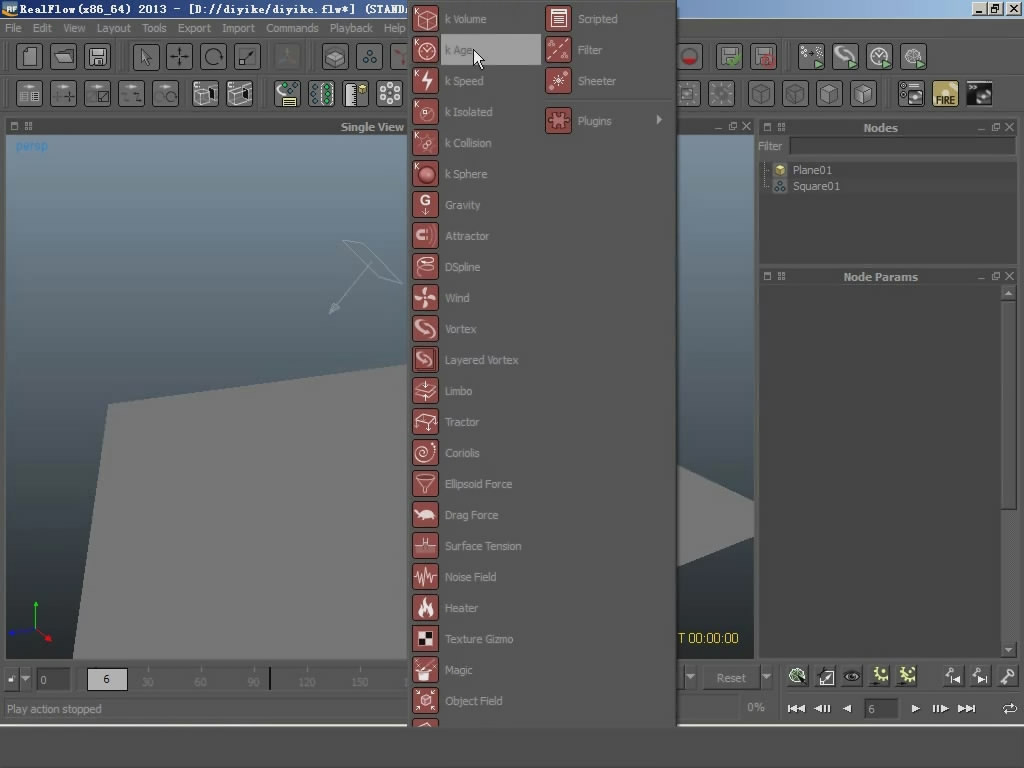Toggle the FIRE button in toolbar

pos(945,94)
